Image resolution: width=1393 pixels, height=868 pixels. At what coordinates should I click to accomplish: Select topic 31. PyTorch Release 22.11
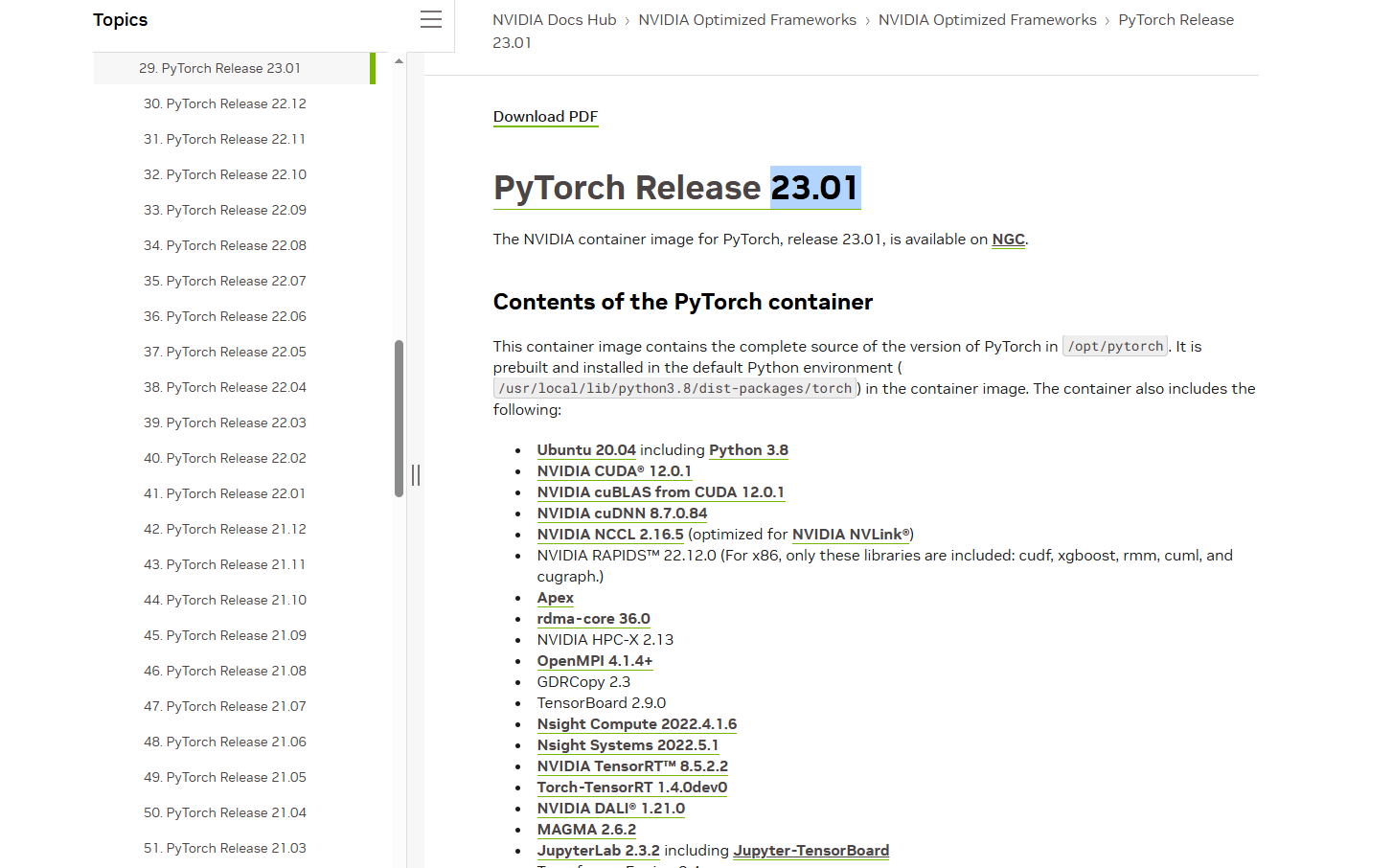click(225, 139)
